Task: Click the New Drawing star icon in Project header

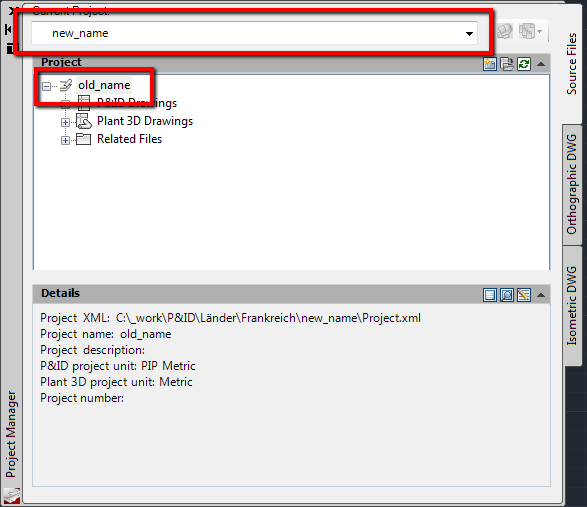Action: (490, 64)
